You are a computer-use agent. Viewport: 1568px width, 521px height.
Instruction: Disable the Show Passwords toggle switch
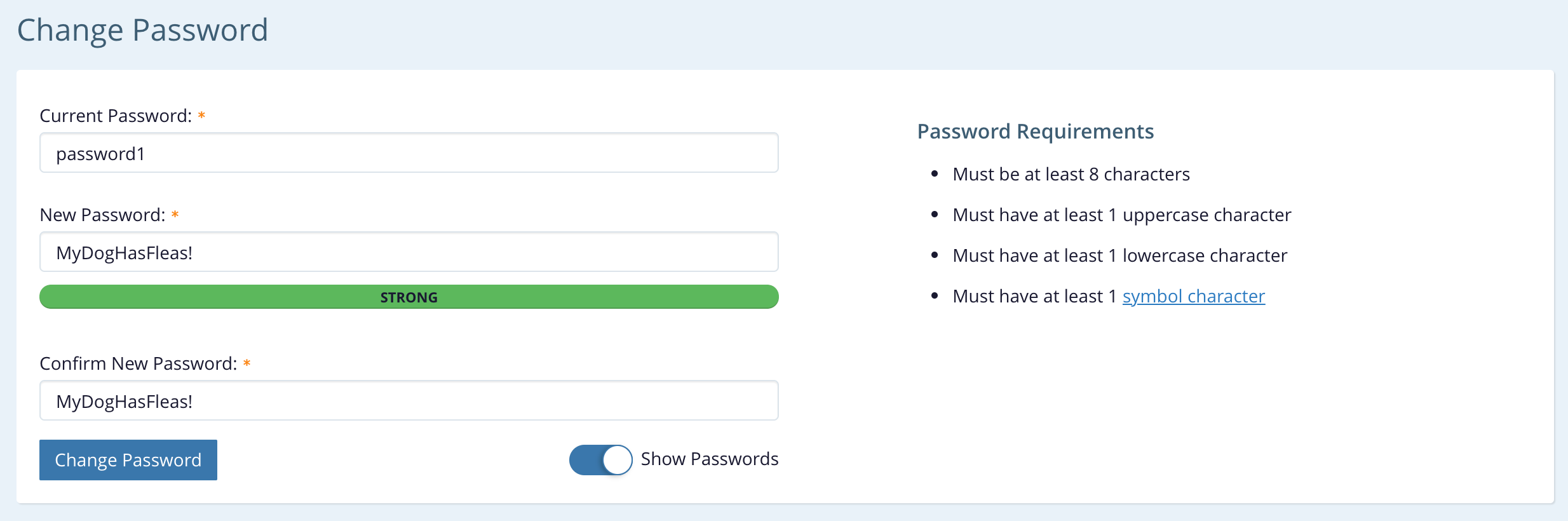[600, 459]
